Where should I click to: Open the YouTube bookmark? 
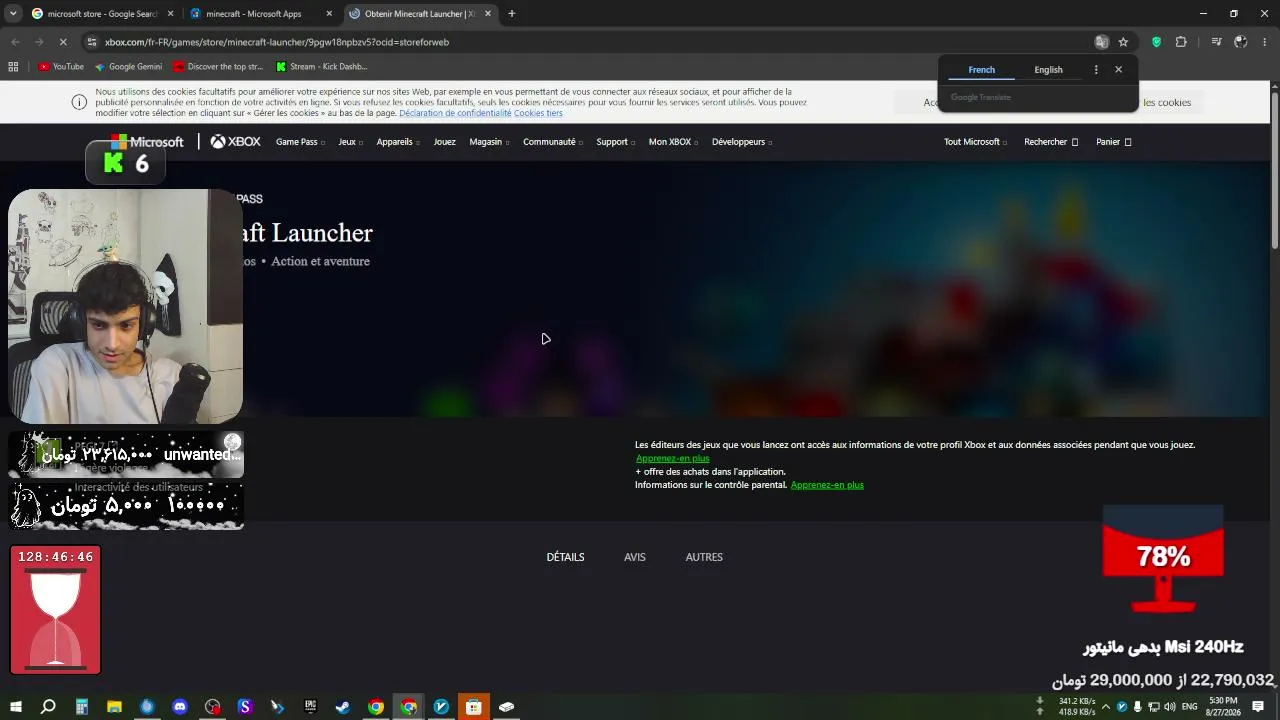click(61, 67)
